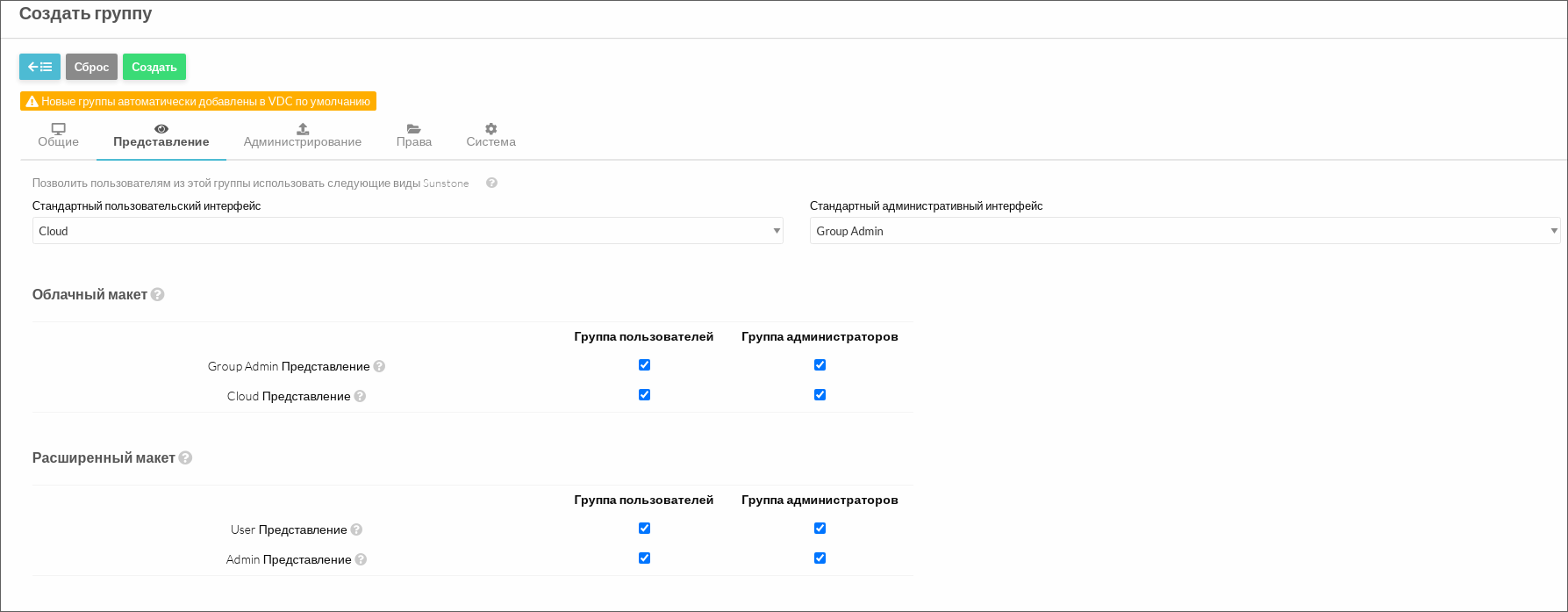Toggle User view checkbox for Группа пользователей

coord(644,528)
